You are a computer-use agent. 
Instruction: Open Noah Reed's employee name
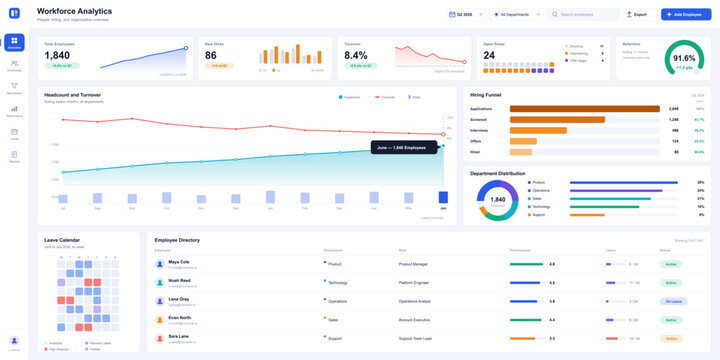pyautogui.click(x=180, y=280)
